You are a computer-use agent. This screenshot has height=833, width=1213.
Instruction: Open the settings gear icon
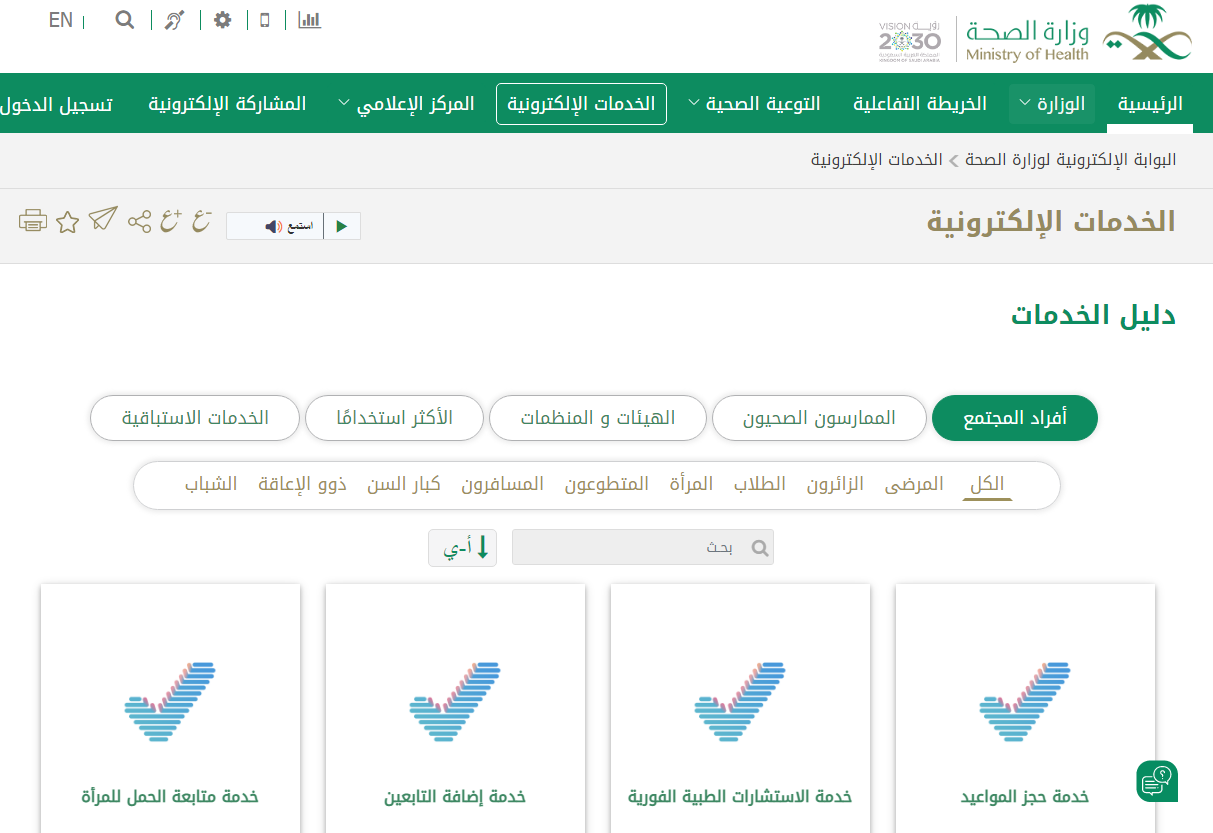pos(223,20)
